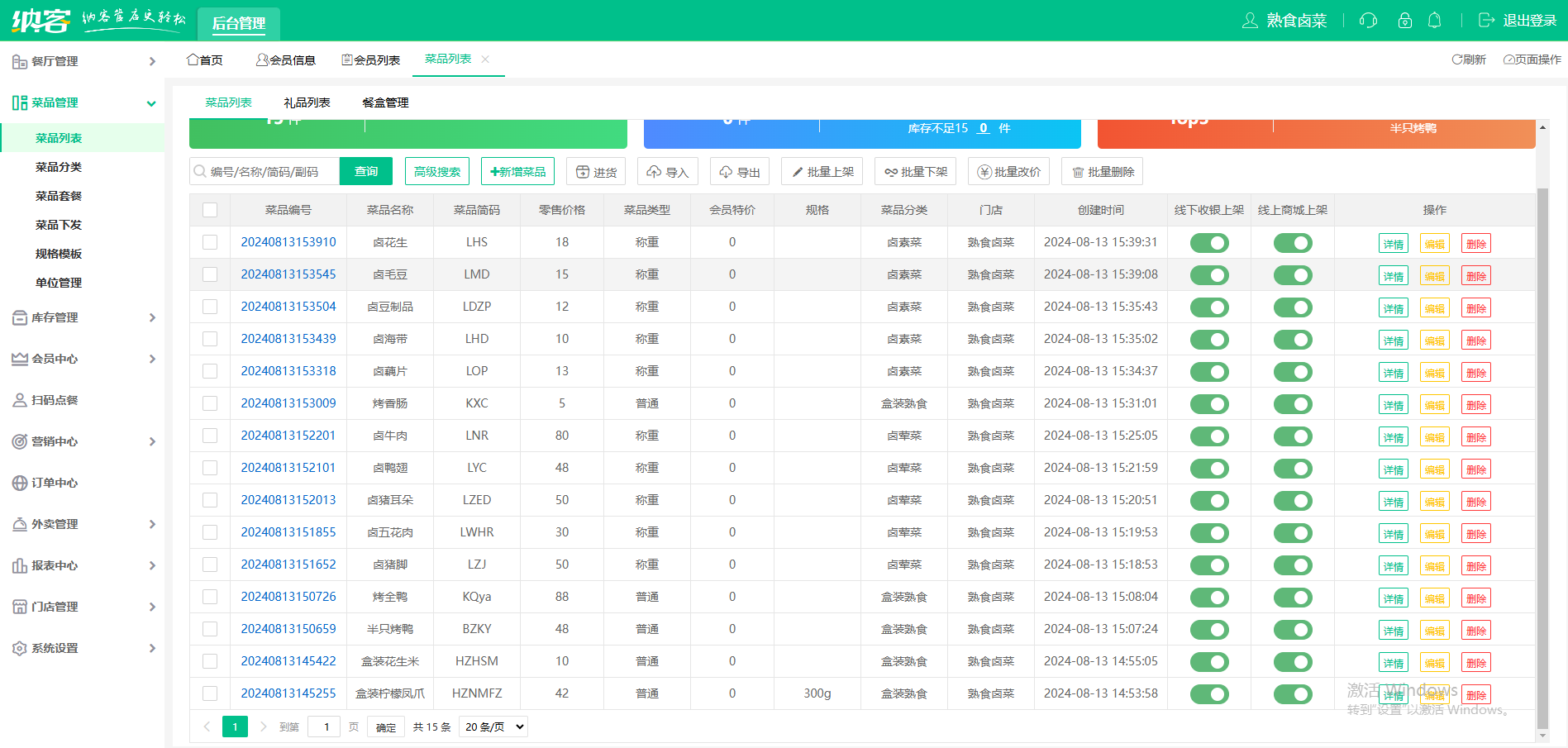Viewport: 1568px width, 748px height.
Task: Select the checkbox for 烤香肠 row
Action: pyautogui.click(x=210, y=403)
